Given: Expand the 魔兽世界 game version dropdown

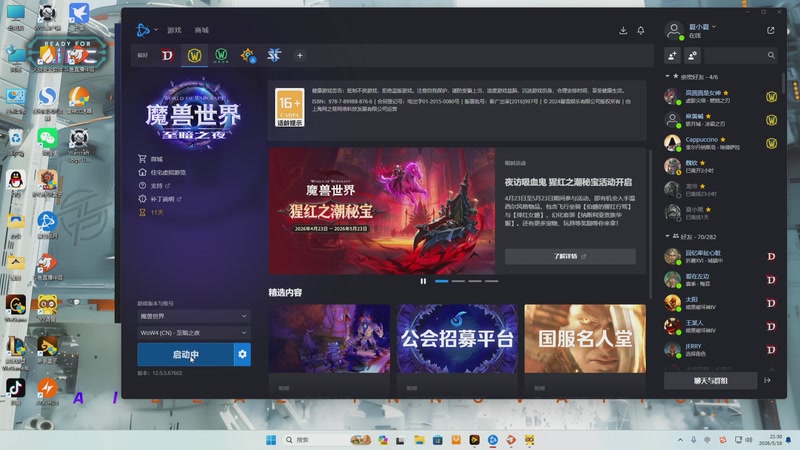Looking at the screenshot, I should point(194,316).
